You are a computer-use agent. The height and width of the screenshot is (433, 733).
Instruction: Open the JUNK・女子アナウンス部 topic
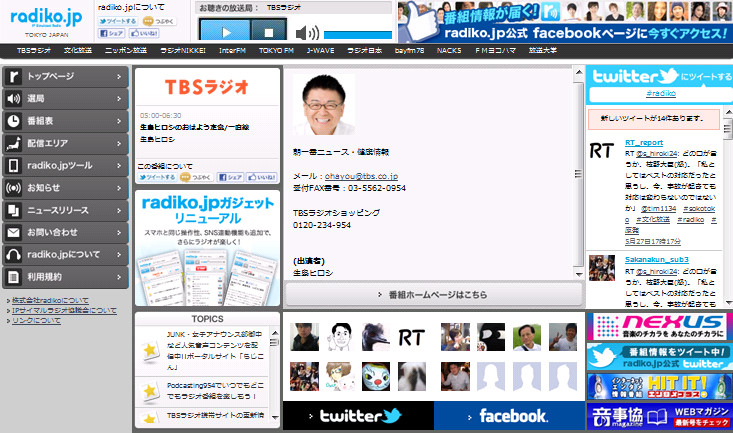(x=215, y=351)
